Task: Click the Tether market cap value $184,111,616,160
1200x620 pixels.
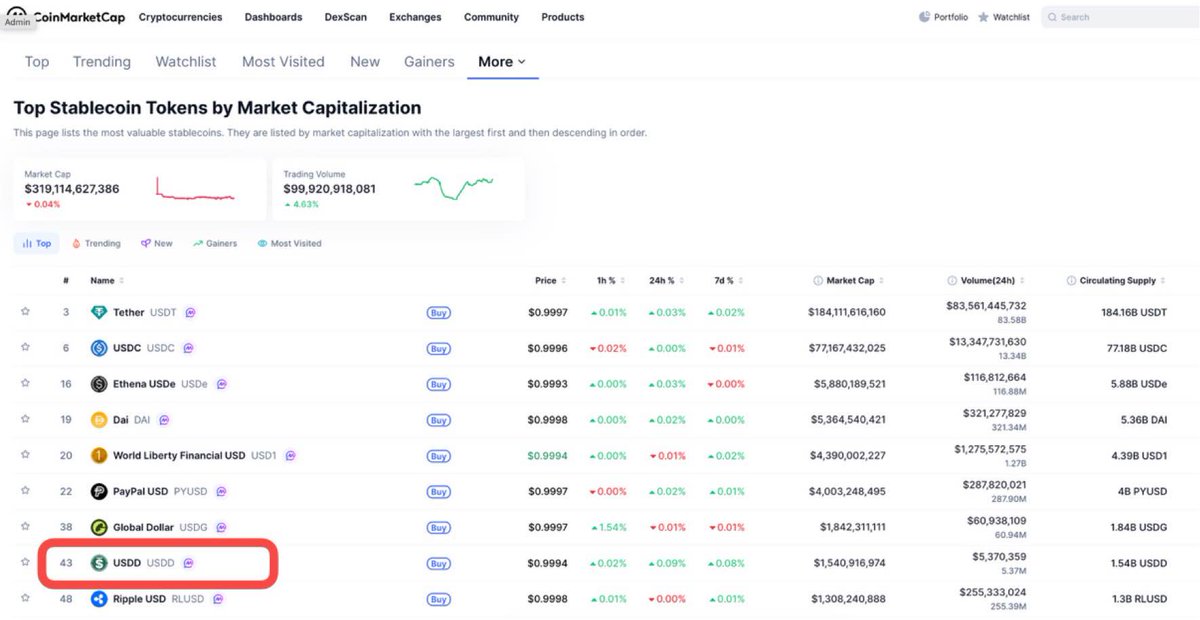Action: click(847, 312)
